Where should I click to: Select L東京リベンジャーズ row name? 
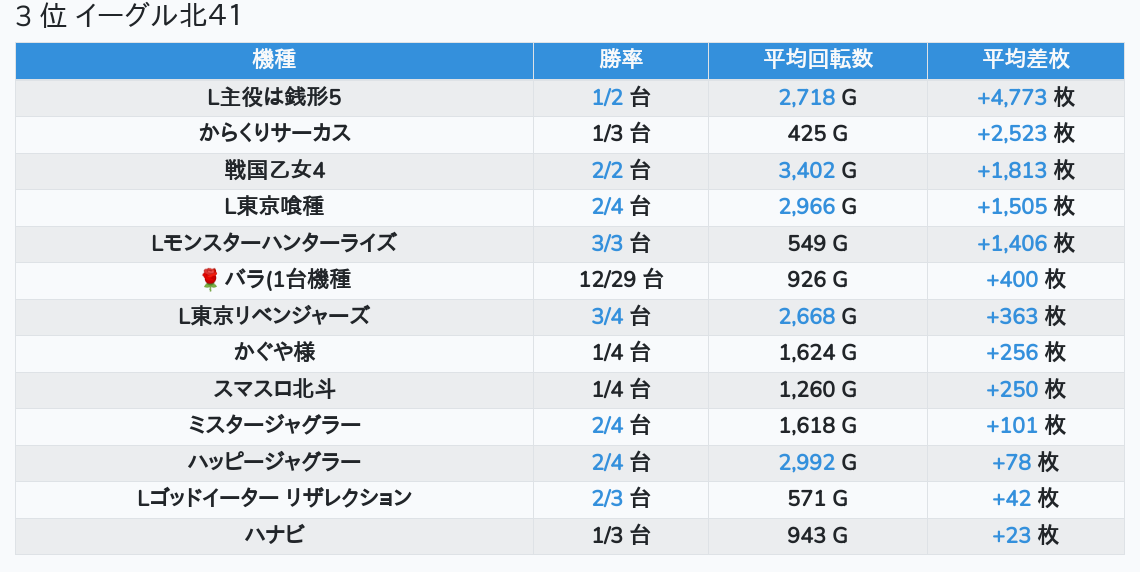274,316
